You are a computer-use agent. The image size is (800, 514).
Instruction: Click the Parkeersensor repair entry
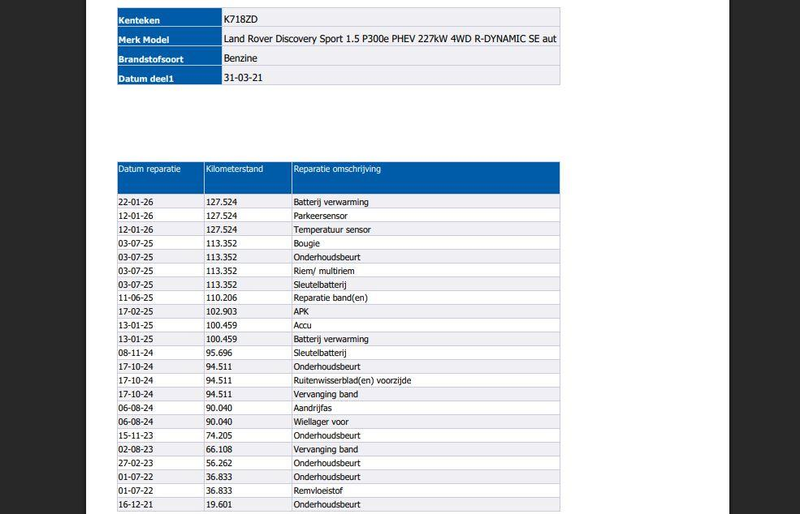click(320, 216)
